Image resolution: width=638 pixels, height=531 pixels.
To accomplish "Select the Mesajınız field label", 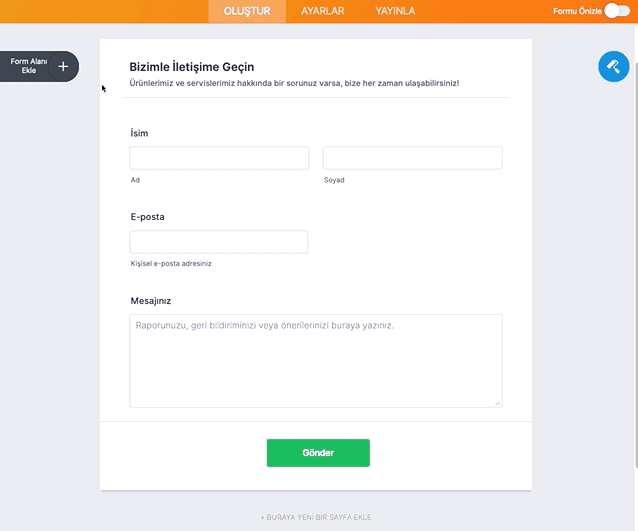I will point(151,301).
